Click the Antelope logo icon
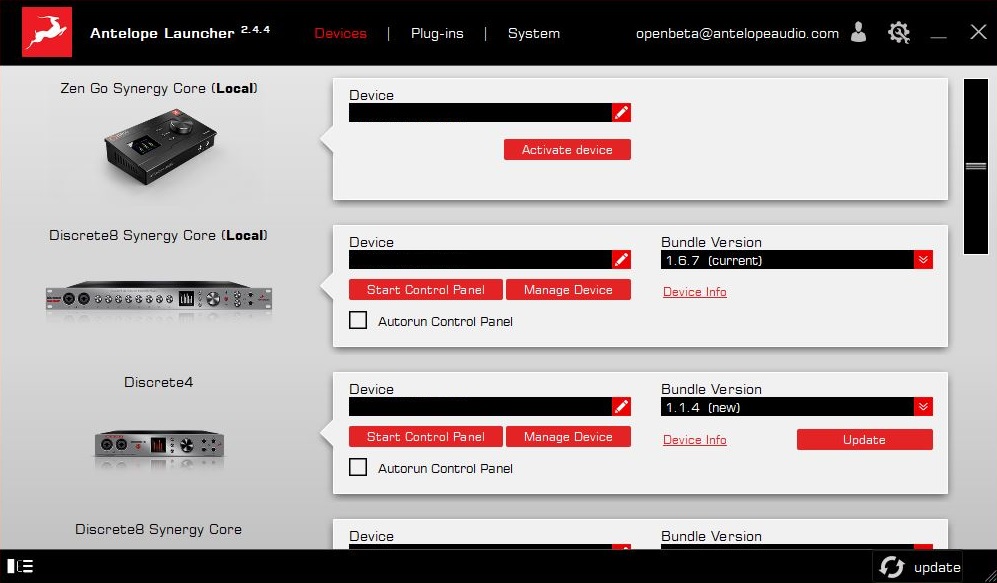The image size is (997, 583). 47,32
